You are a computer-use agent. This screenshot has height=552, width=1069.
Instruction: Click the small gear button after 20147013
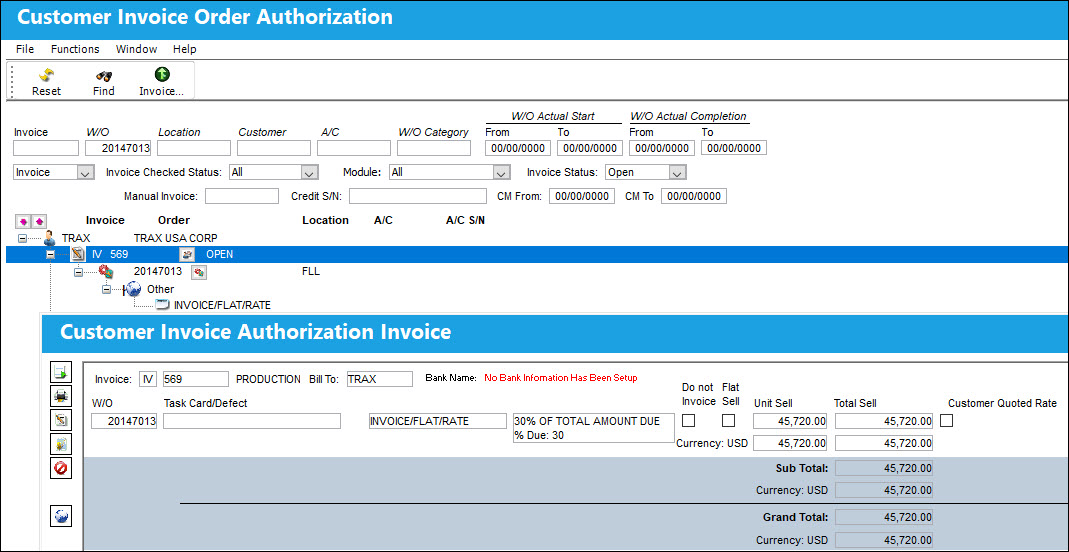(198, 272)
